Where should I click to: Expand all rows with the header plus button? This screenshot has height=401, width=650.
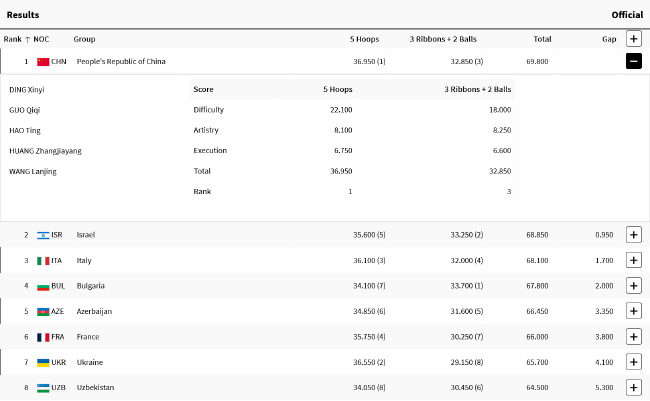coord(633,39)
